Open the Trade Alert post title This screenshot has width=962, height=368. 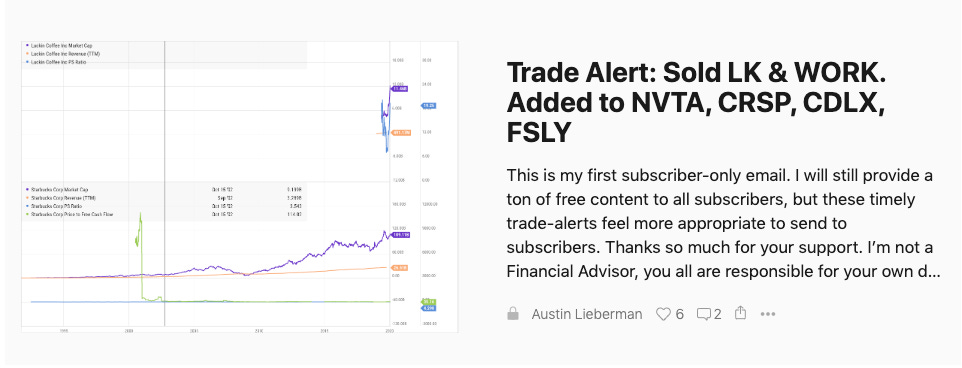696,103
